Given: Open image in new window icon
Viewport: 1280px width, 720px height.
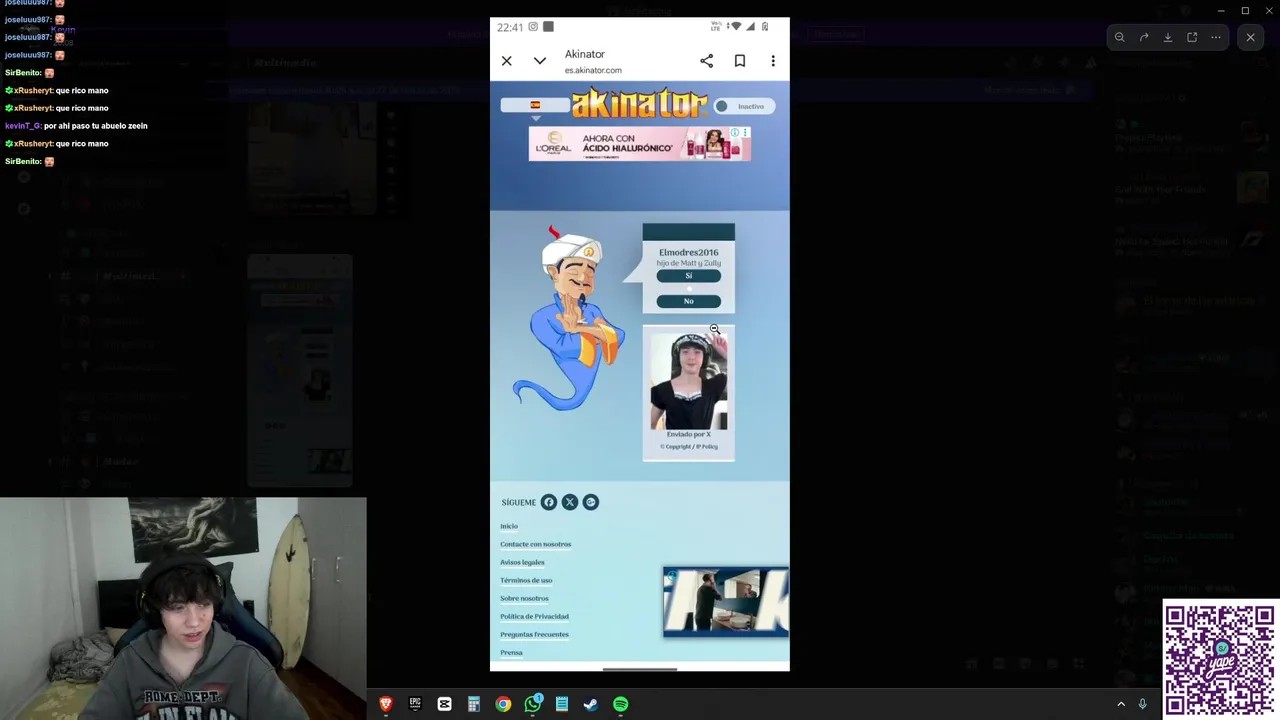Looking at the screenshot, I should pyautogui.click(x=1192, y=38).
